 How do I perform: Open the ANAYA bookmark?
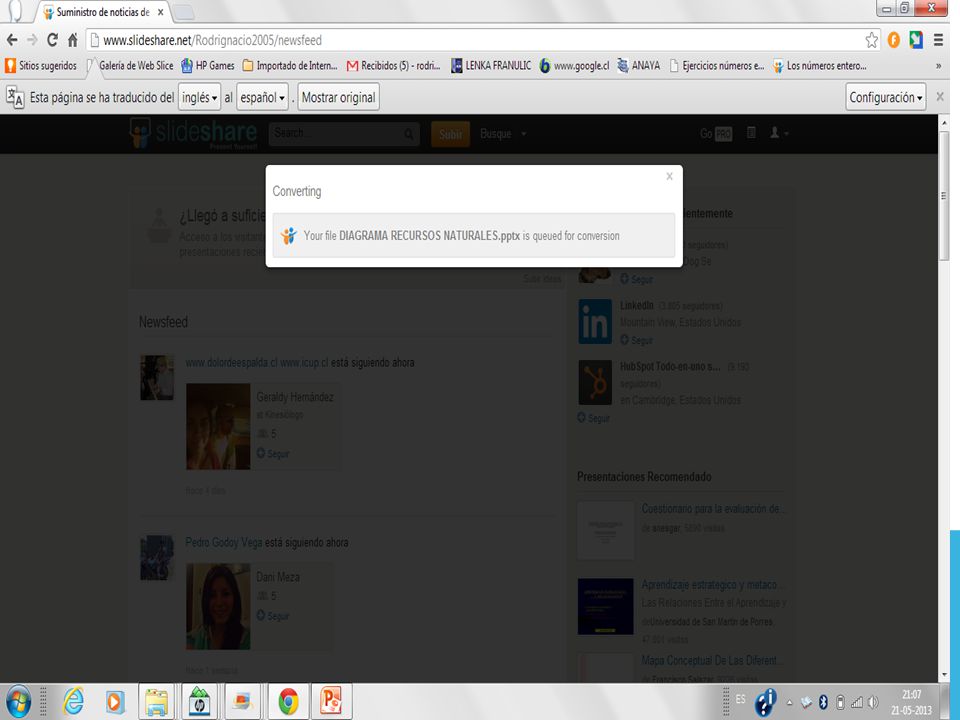639,66
